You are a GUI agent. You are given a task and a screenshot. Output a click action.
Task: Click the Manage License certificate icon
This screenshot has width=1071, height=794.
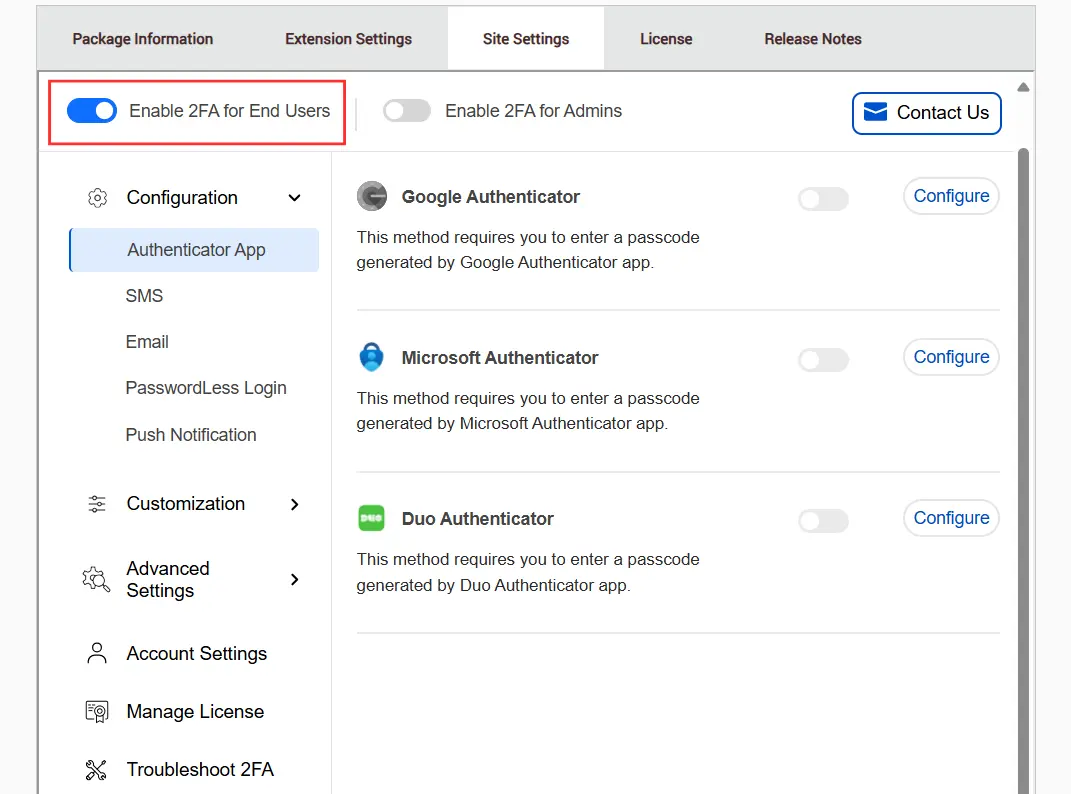pos(97,712)
